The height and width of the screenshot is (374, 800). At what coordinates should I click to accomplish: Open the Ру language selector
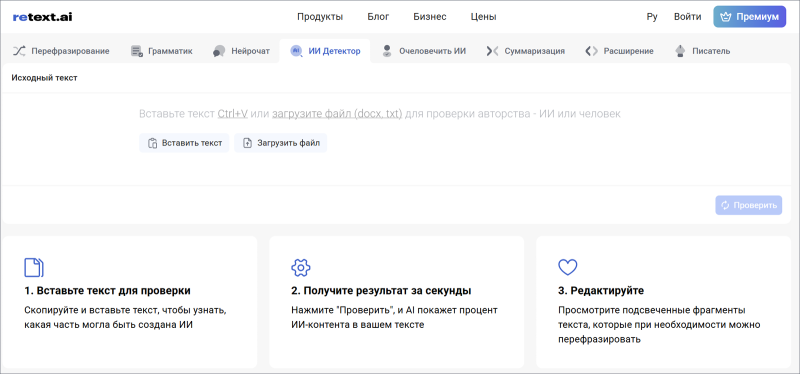pos(652,17)
